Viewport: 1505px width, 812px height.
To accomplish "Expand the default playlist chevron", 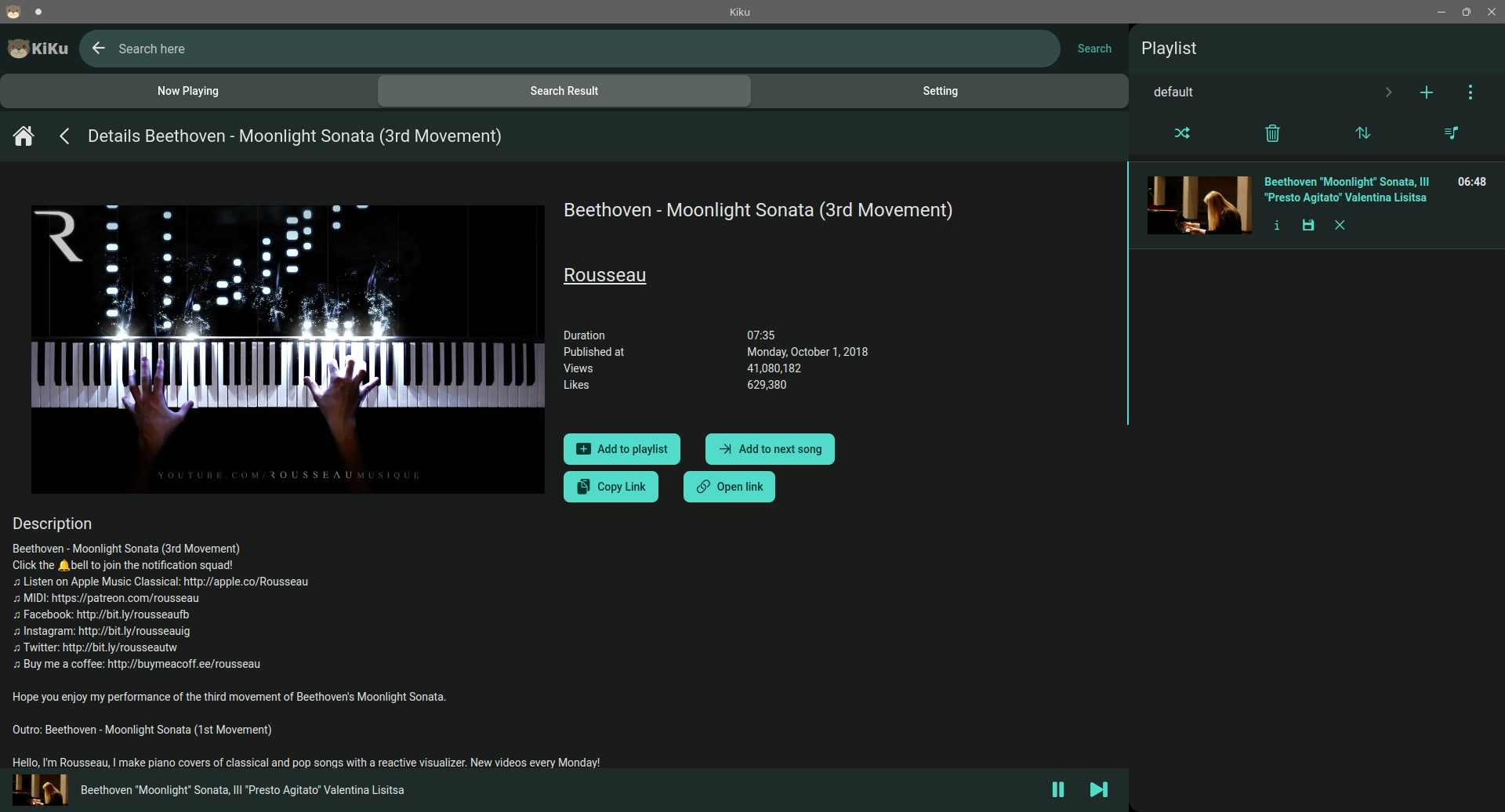I will 1388,92.
